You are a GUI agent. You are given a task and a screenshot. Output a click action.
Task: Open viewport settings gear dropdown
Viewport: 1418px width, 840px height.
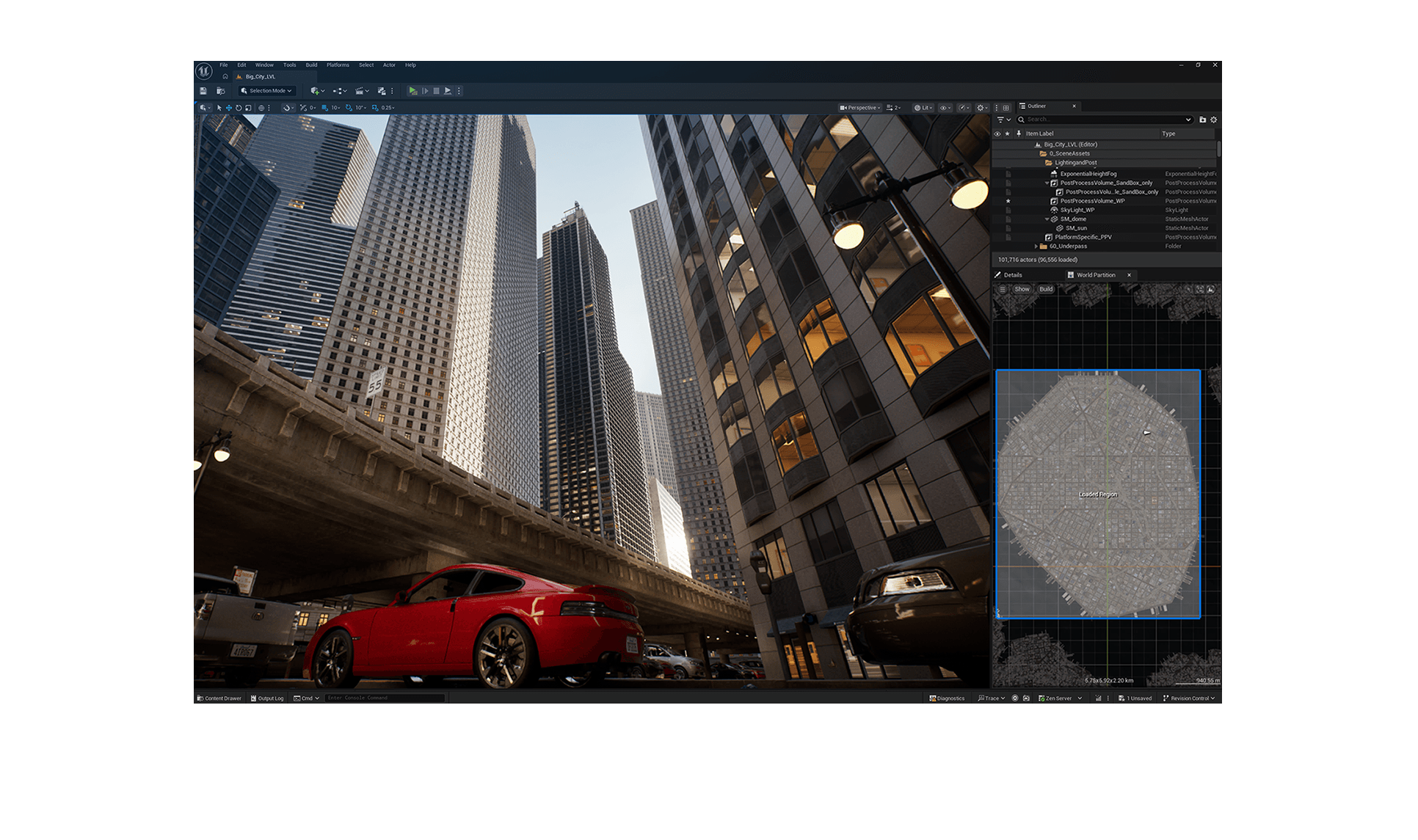(x=983, y=108)
